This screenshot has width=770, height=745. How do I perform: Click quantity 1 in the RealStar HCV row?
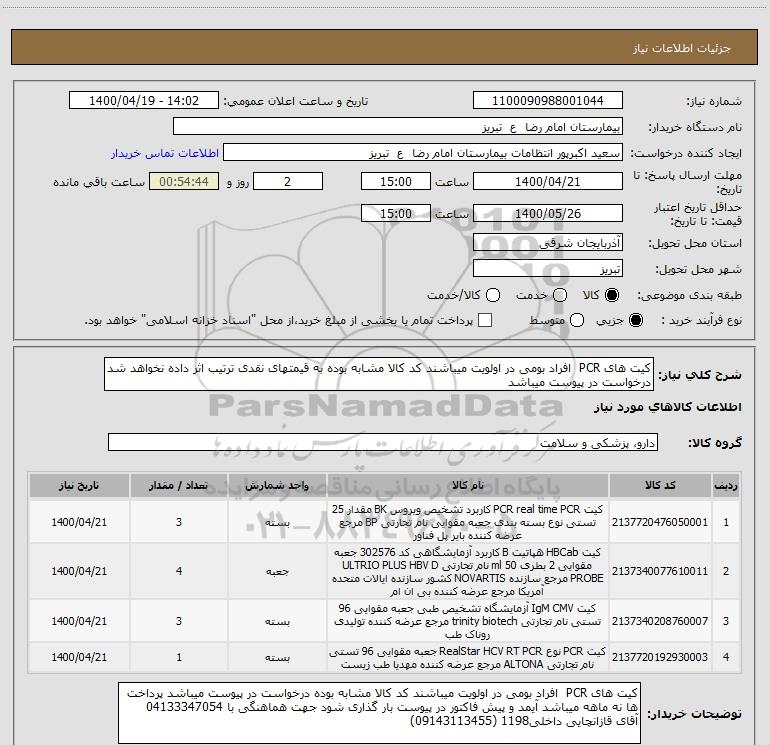point(179,657)
